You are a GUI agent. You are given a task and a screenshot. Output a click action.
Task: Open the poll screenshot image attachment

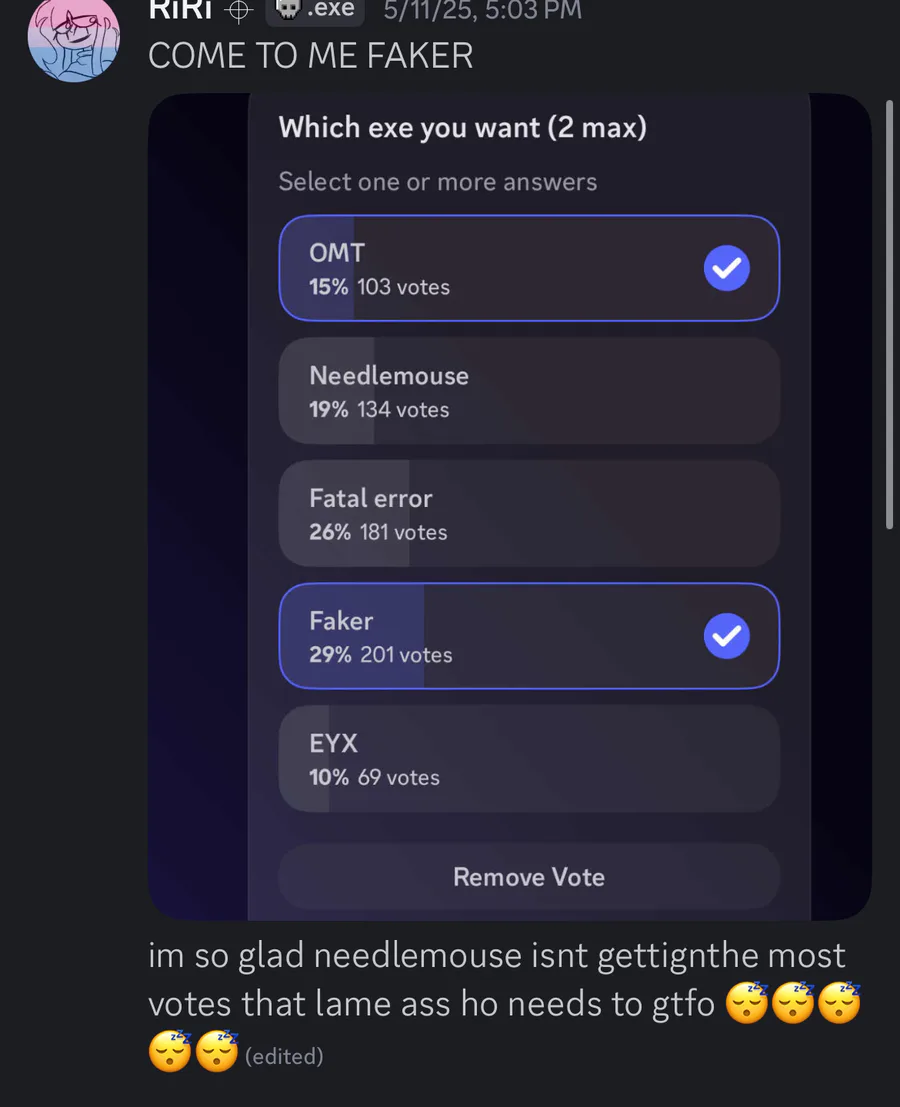click(x=510, y=507)
